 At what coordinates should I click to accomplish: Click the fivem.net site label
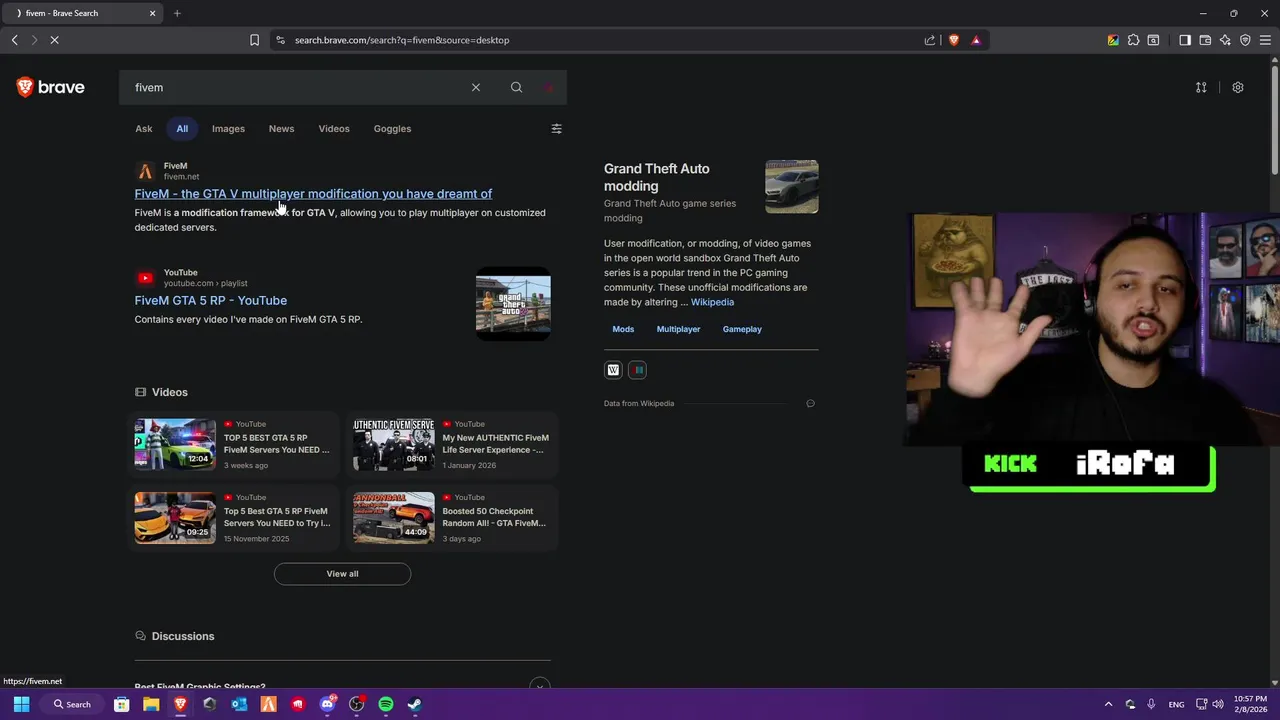point(181,177)
